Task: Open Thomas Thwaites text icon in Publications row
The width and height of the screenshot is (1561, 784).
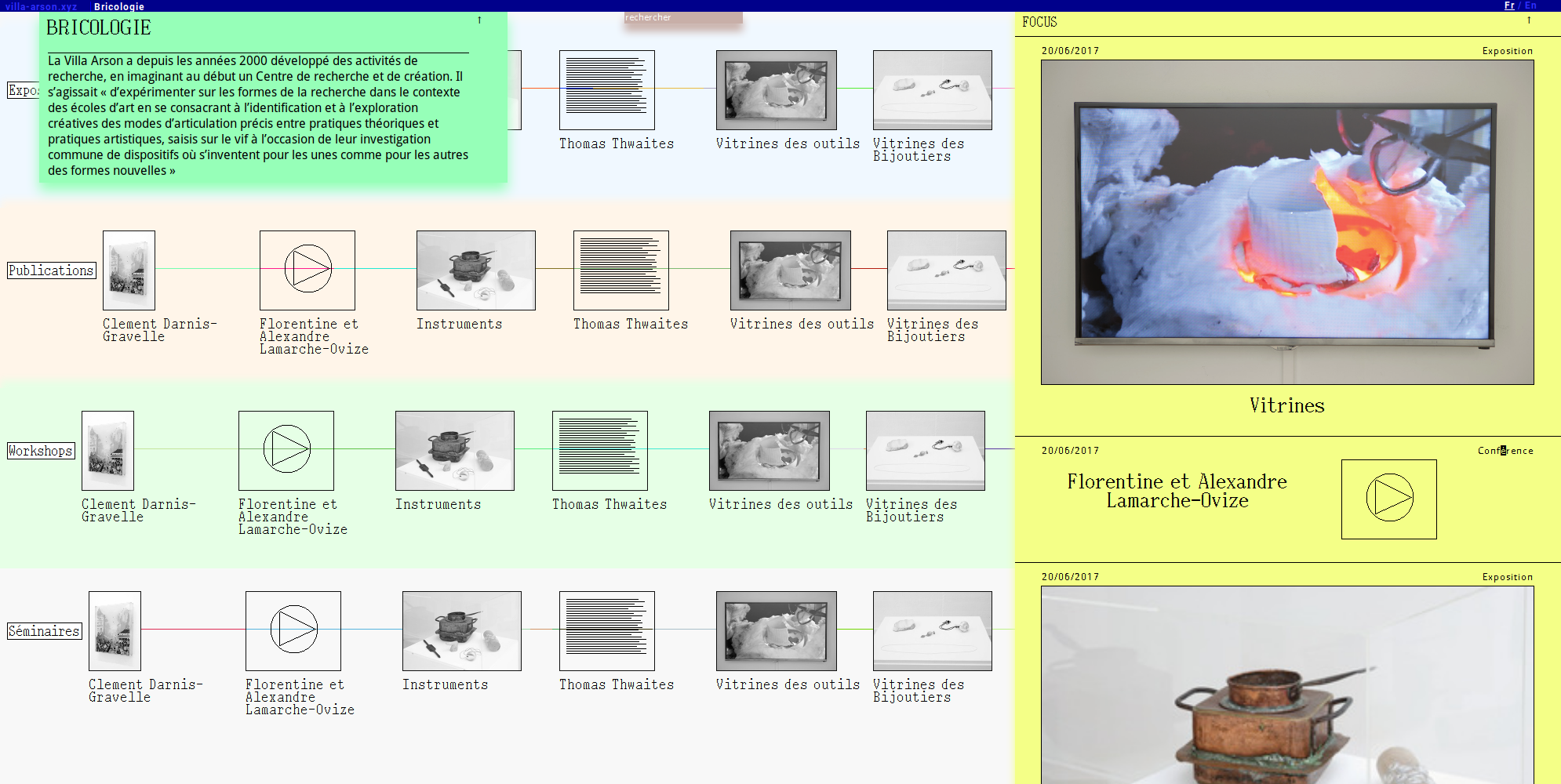Action: pyautogui.click(x=620, y=270)
